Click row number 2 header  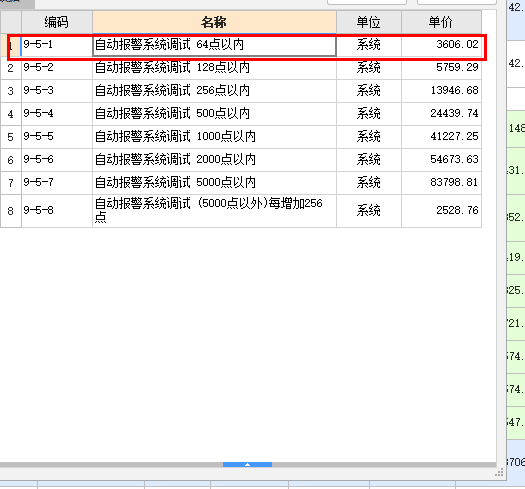coord(11,68)
